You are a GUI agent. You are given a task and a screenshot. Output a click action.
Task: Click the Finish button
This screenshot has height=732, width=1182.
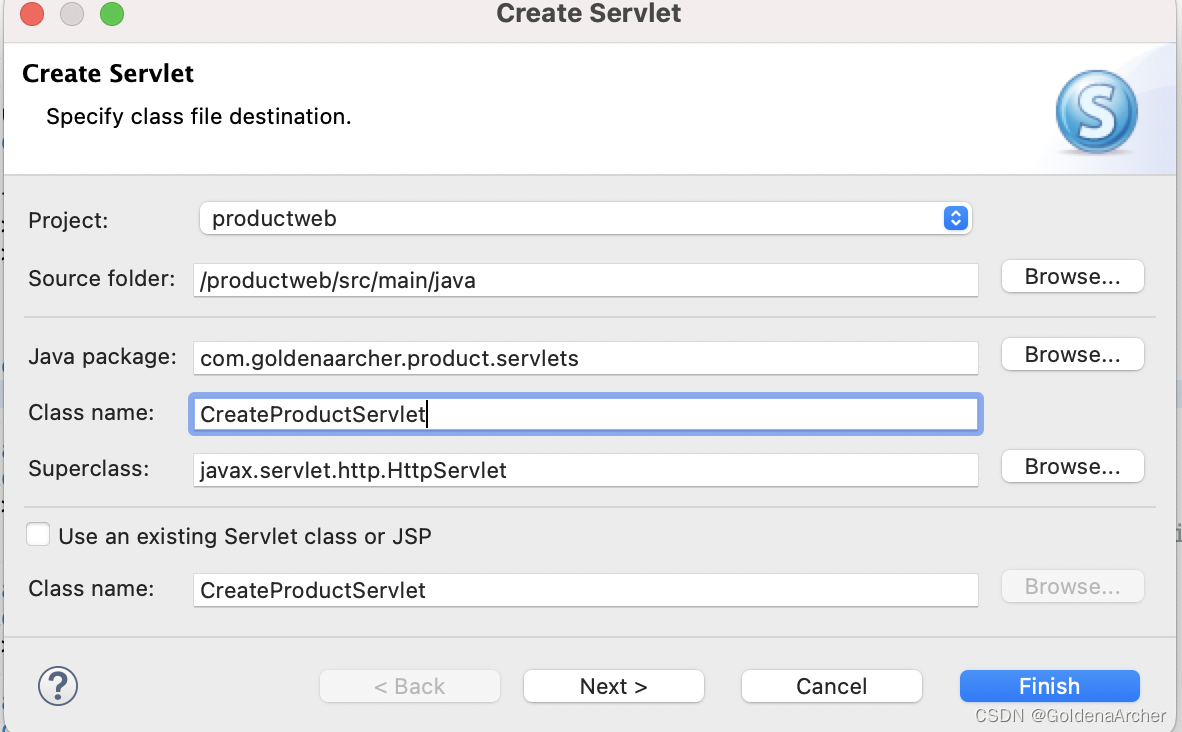[x=1049, y=686]
